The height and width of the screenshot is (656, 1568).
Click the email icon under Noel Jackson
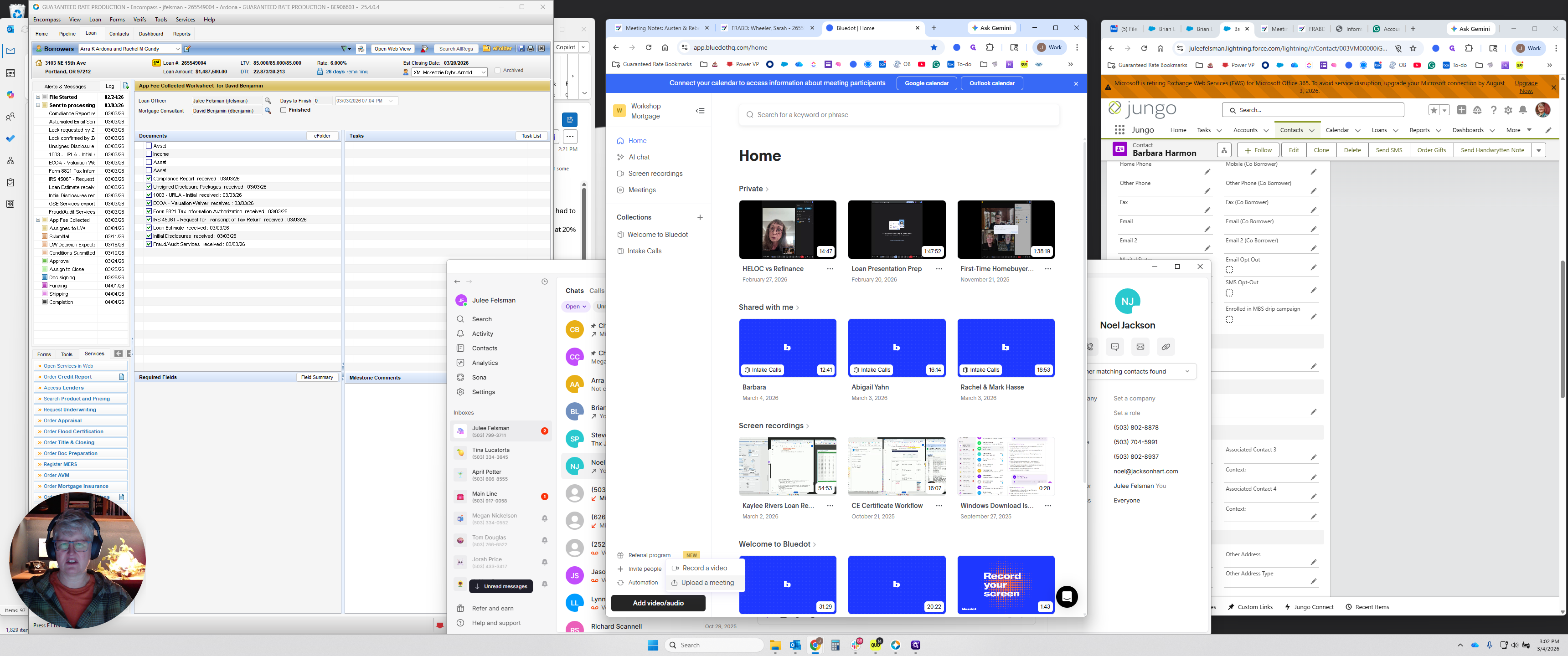pos(1140,347)
